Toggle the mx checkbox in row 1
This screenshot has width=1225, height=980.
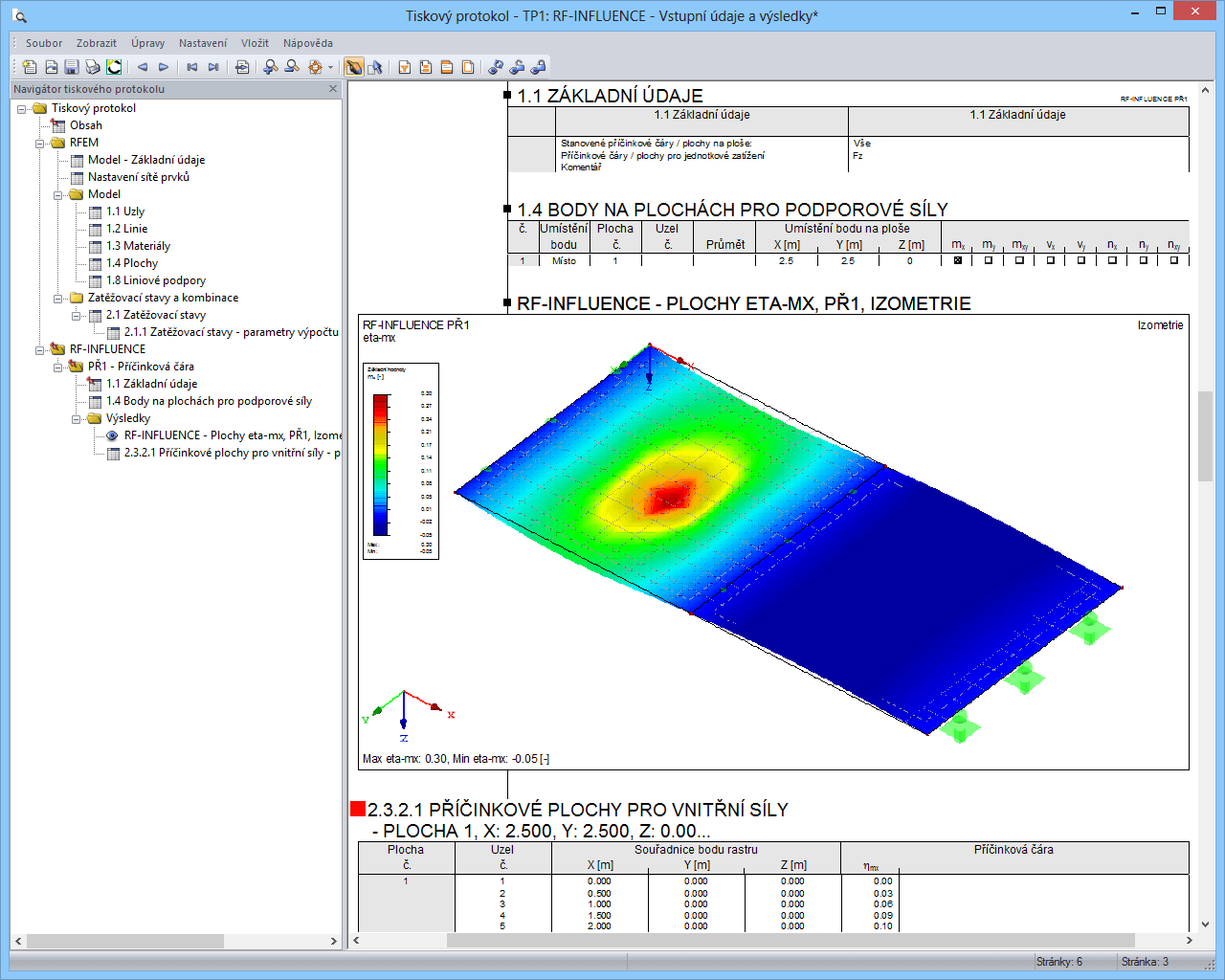click(x=958, y=260)
